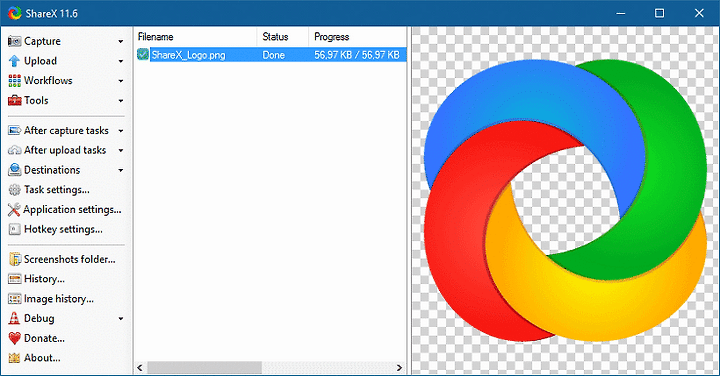The height and width of the screenshot is (376, 720).
Task: Click the Capture camera icon
Action: [14, 41]
